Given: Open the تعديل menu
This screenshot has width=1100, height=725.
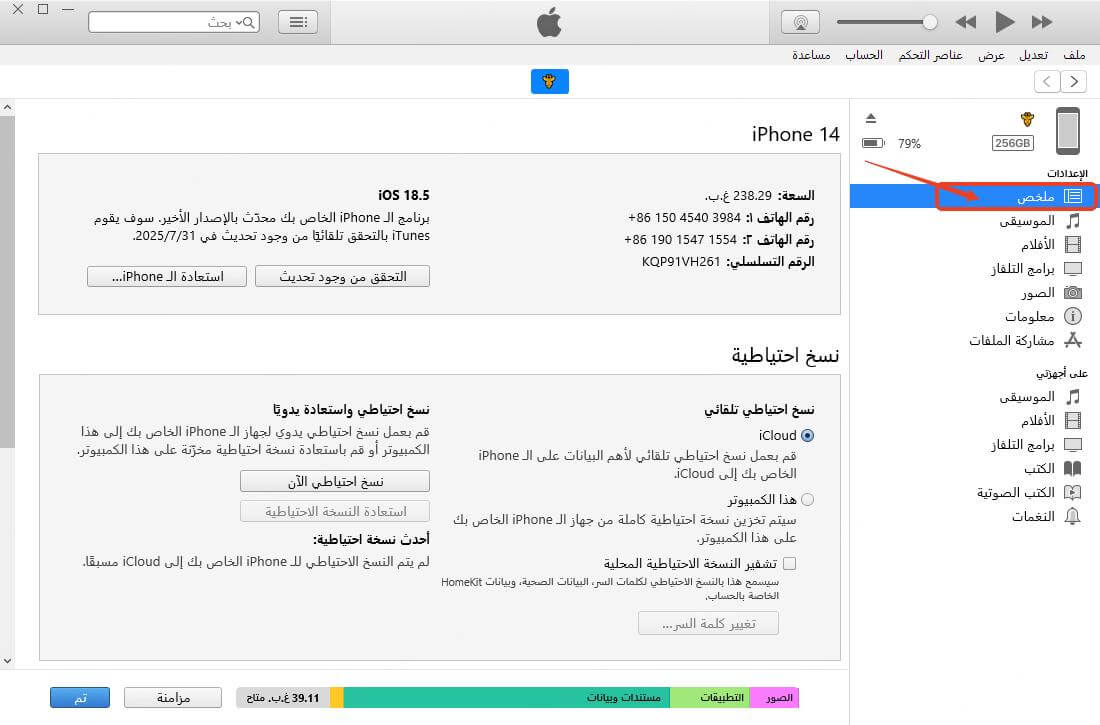Looking at the screenshot, I should (x=1033, y=55).
